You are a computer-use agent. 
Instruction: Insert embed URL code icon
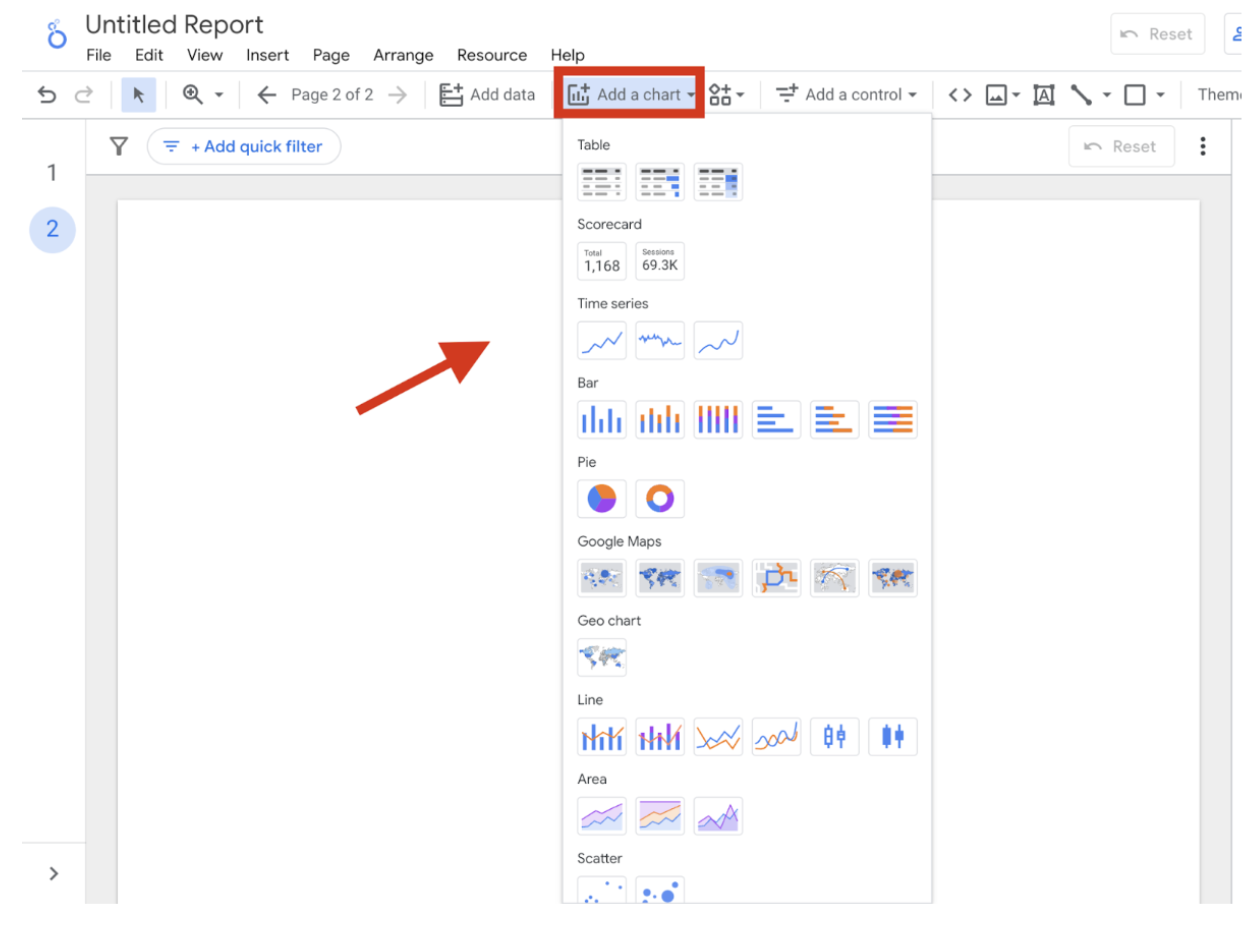(x=960, y=95)
